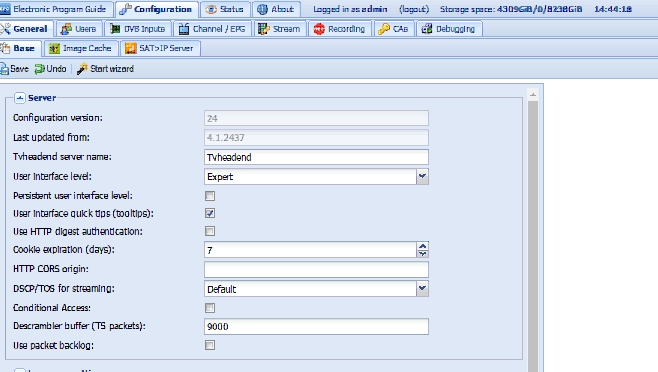Decrease Cookie expiration with down arrow

423,254
